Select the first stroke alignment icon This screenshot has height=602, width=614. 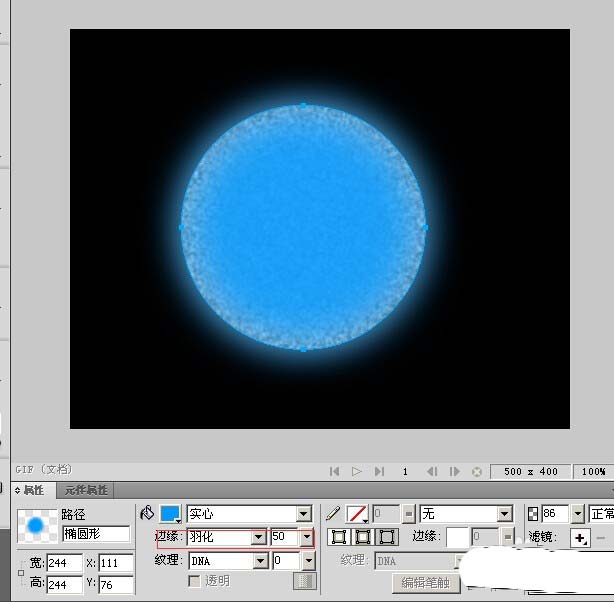pos(339,537)
